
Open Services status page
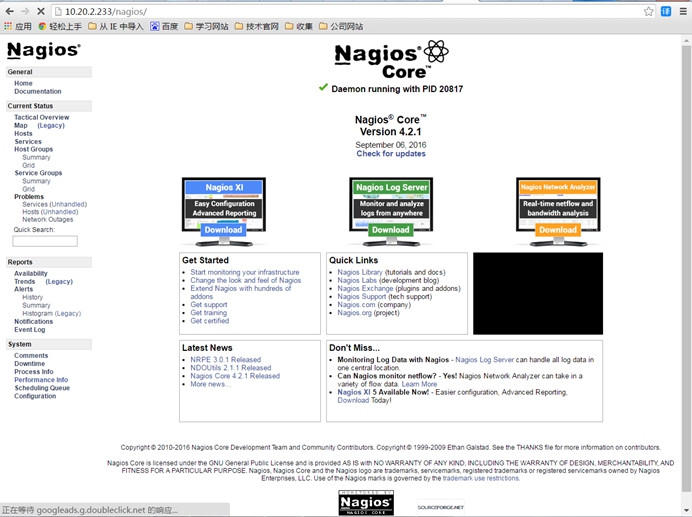(x=28, y=141)
